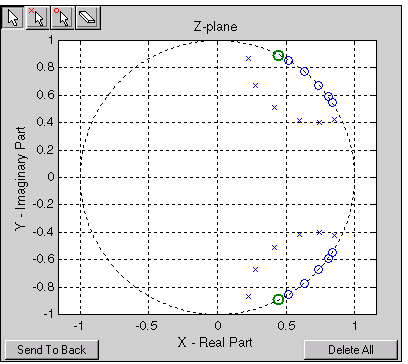Click the lower pole near real 0.28, imaginary -0.67

[255, 269]
